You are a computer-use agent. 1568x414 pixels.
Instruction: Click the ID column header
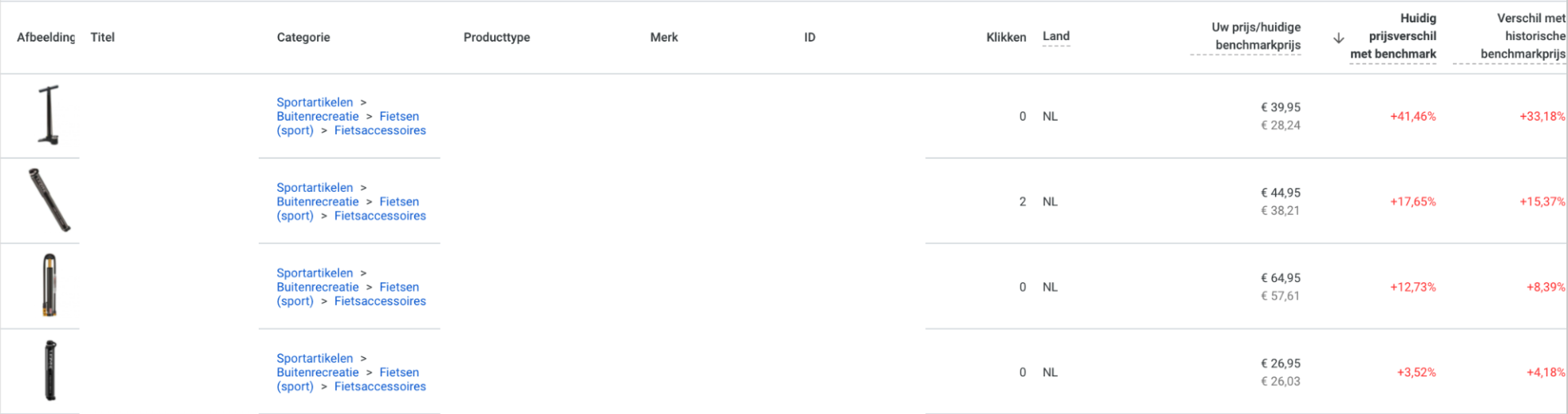[810, 37]
